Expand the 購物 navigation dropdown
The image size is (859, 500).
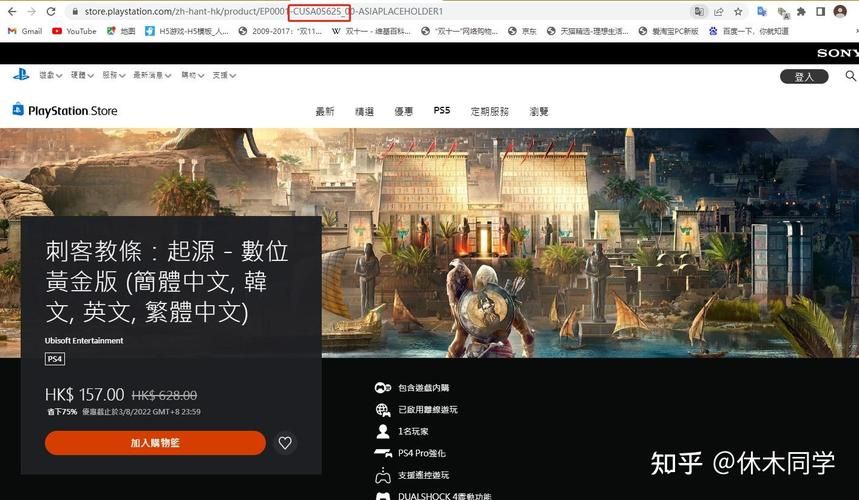click(192, 75)
